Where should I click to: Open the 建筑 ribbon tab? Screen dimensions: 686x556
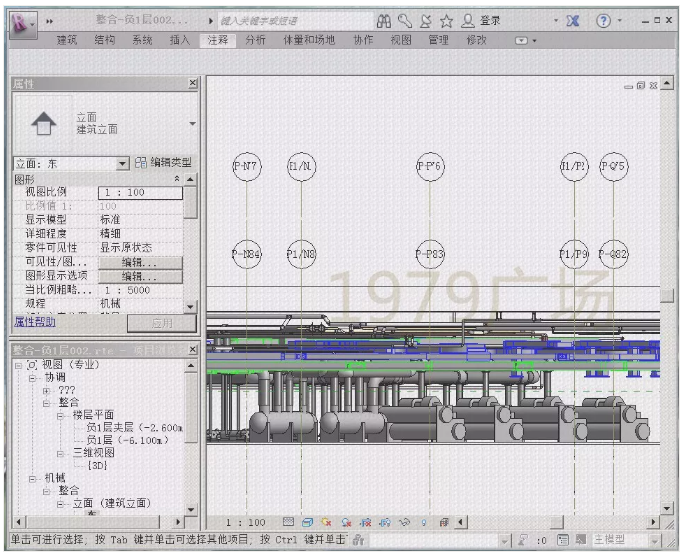[67, 40]
